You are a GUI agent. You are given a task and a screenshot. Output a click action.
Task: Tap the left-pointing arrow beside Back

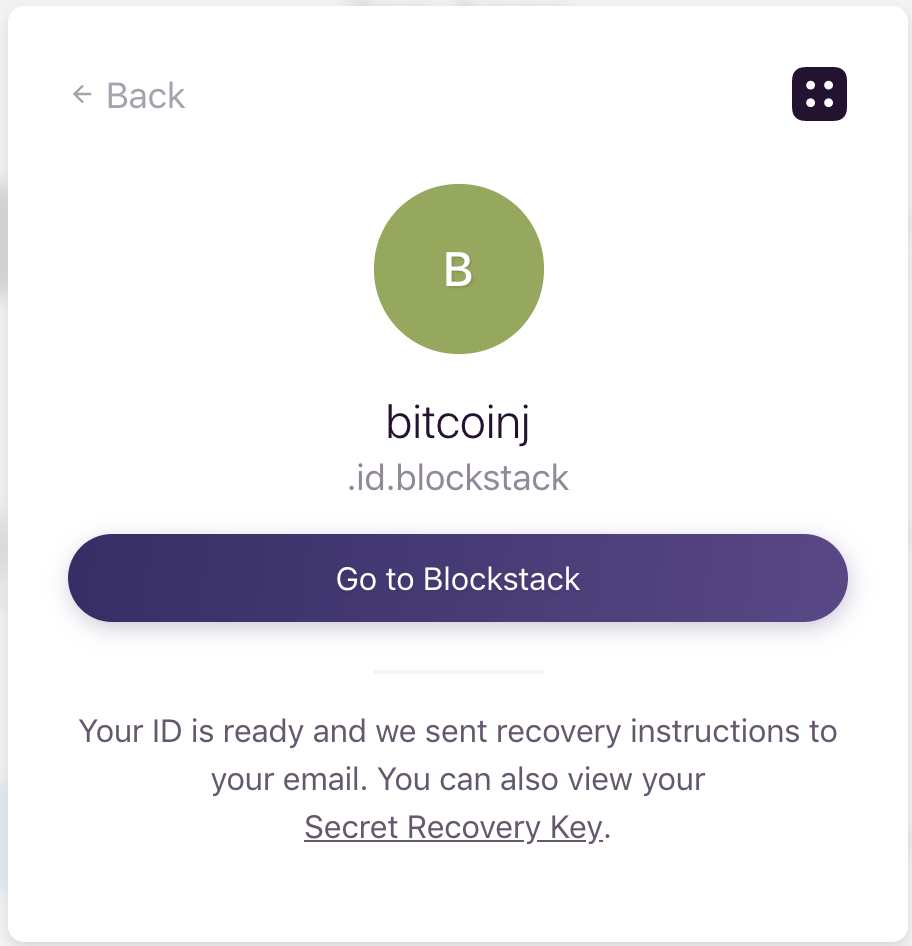pyautogui.click(x=80, y=95)
